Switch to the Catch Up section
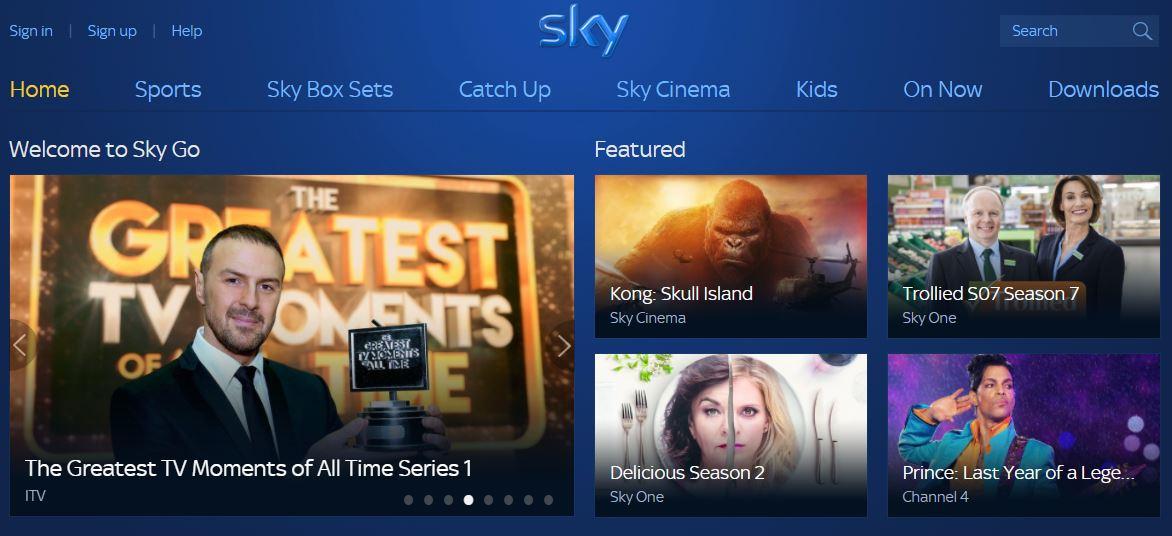 click(505, 90)
